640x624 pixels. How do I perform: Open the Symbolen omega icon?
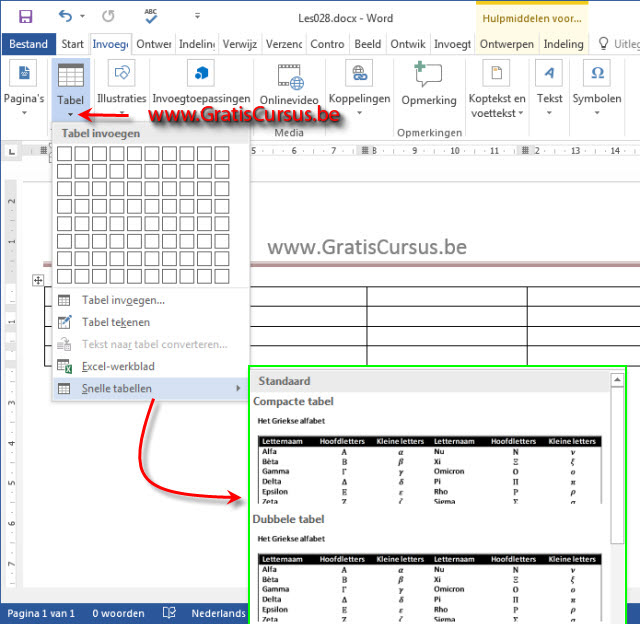point(597,73)
